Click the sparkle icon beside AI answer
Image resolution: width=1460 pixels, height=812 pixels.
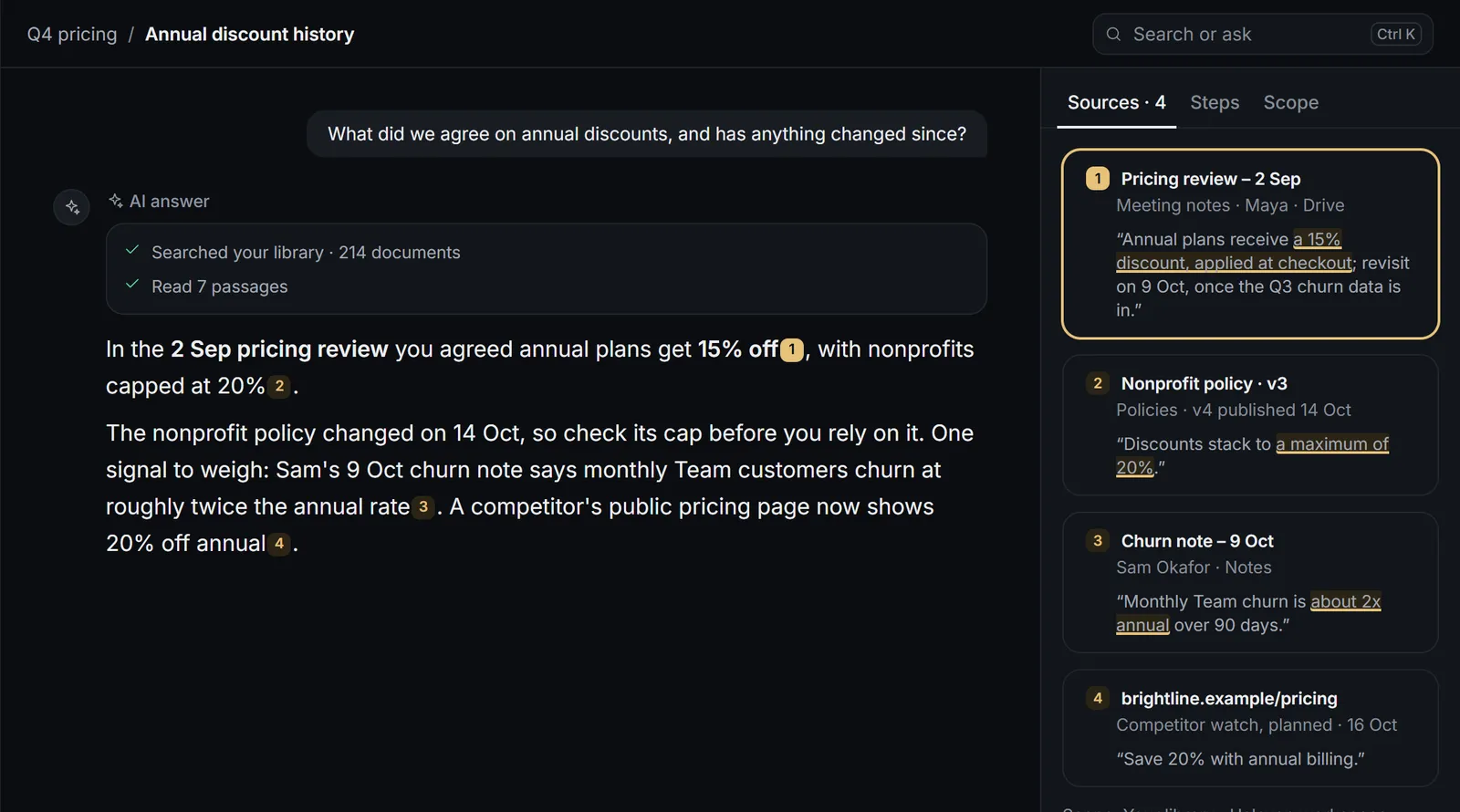click(x=116, y=201)
